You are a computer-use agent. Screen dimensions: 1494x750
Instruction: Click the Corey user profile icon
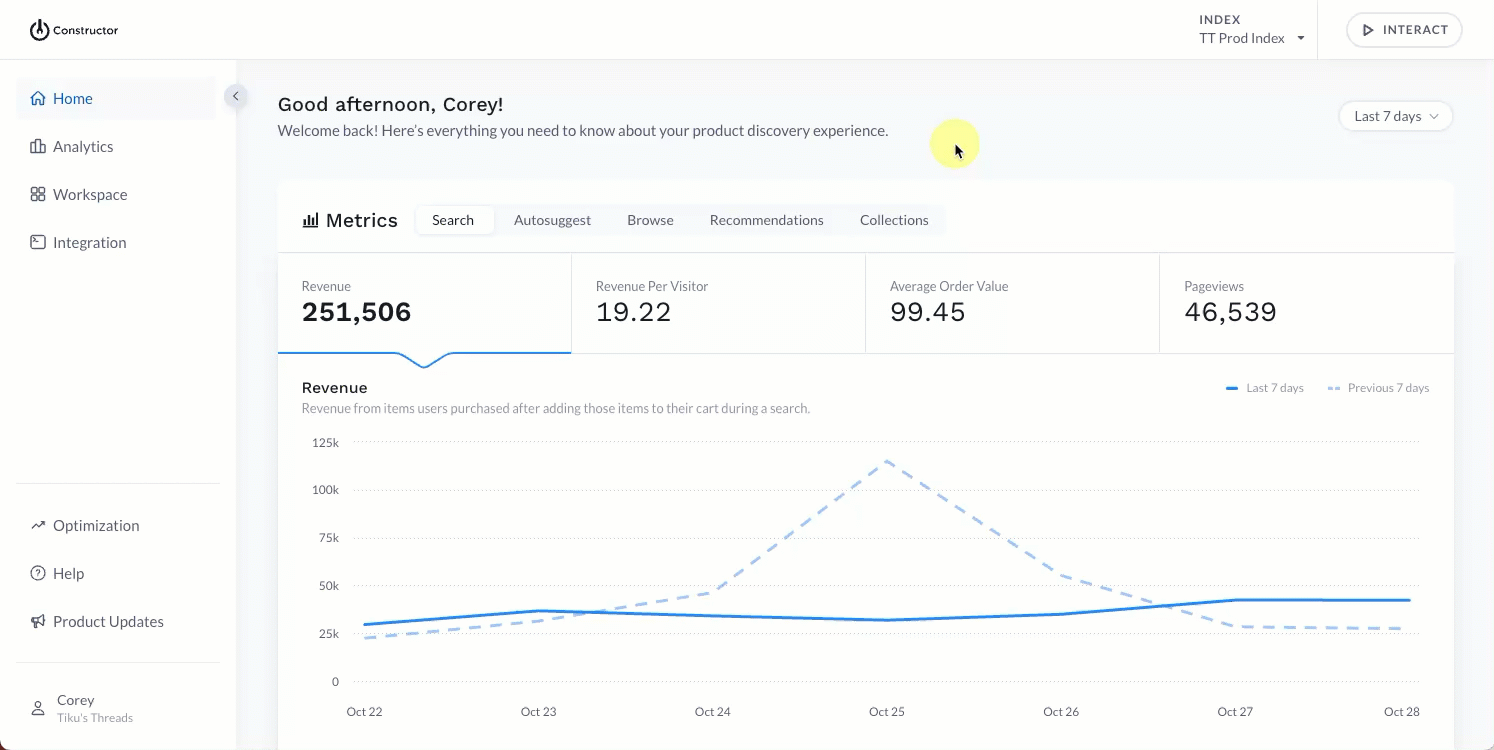pyautogui.click(x=38, y=708)
